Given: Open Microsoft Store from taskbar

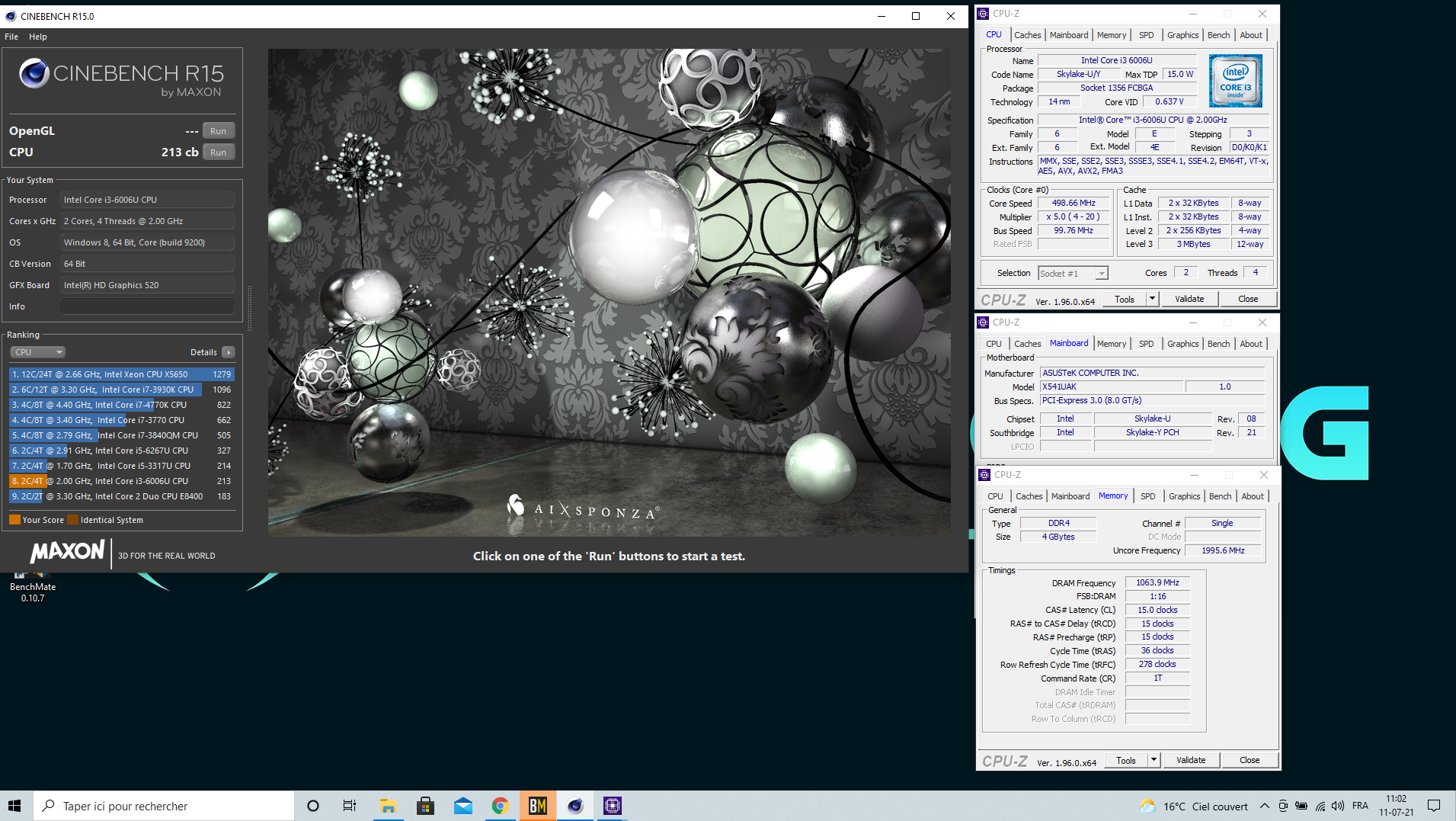Looking at the screenshot, I should tap(425, 806).
